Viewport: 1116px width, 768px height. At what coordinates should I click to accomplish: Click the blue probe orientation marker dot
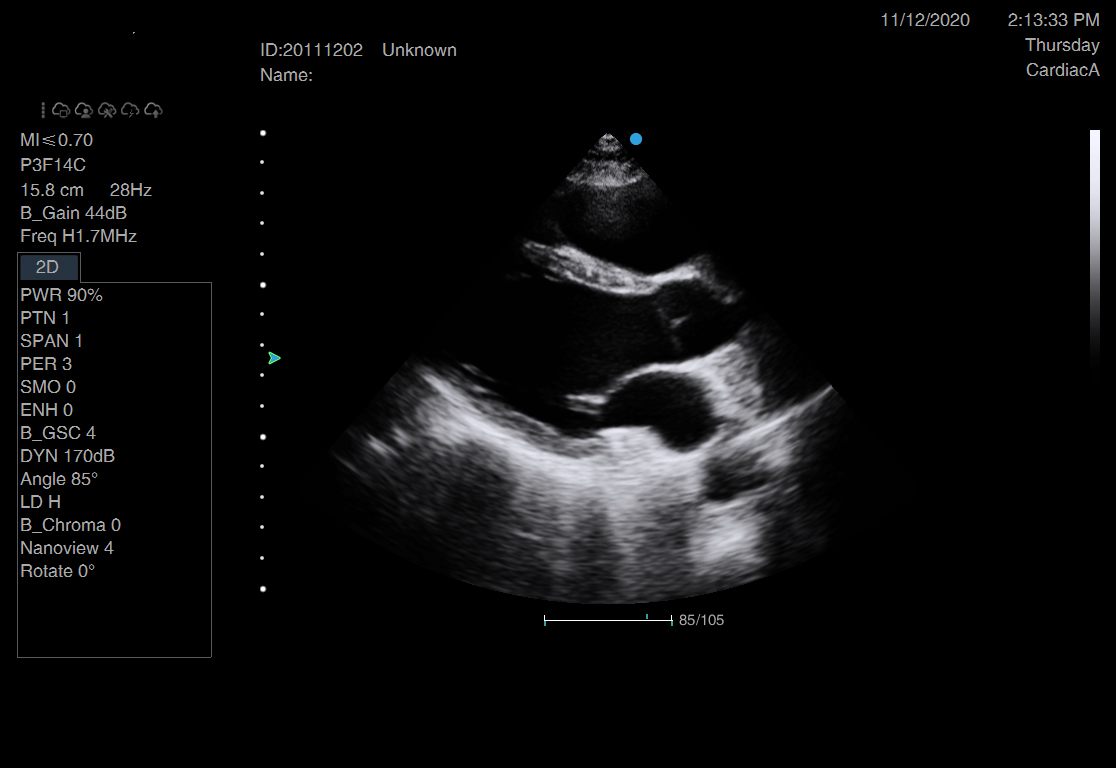tap(636, 139)
